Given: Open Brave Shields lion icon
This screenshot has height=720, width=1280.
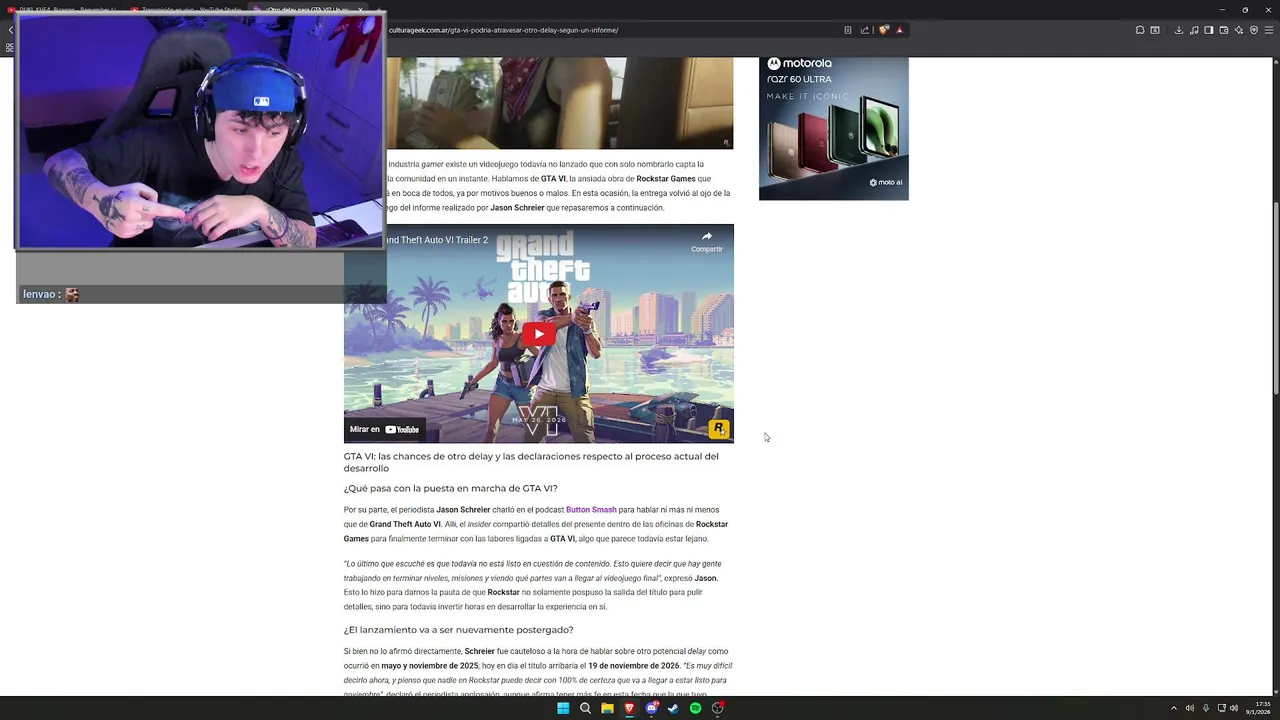Looking at the screenshot, I should pos(883,30).
